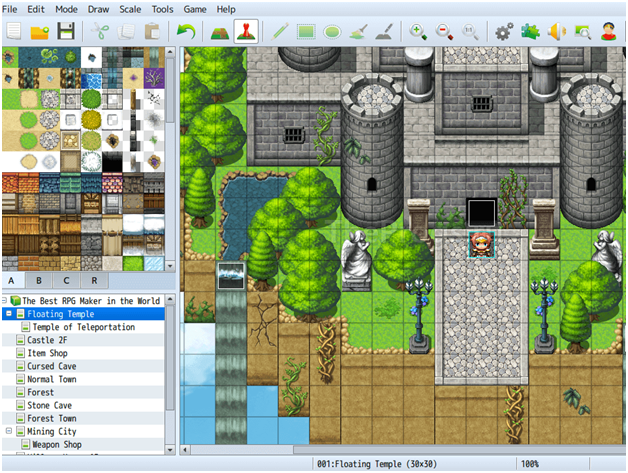The image size is (628, 473).
Task: Open the Sound Test speaker icon
Action: pos(557,31)
